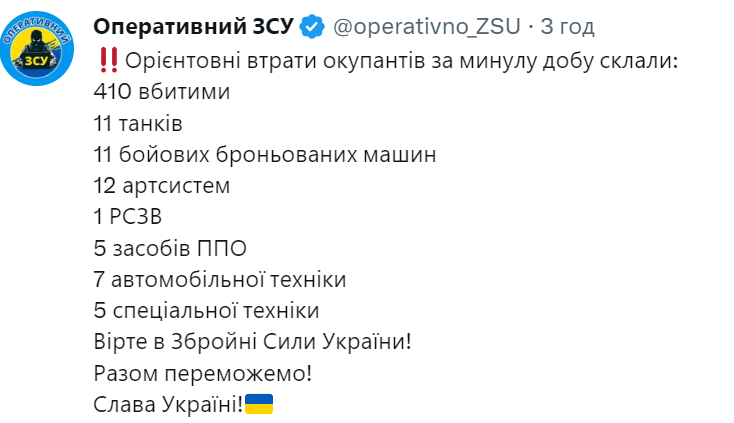Open the Оперативний ЗСУ display name
Viewport: 734px width, 423px height.
(194, 27)
